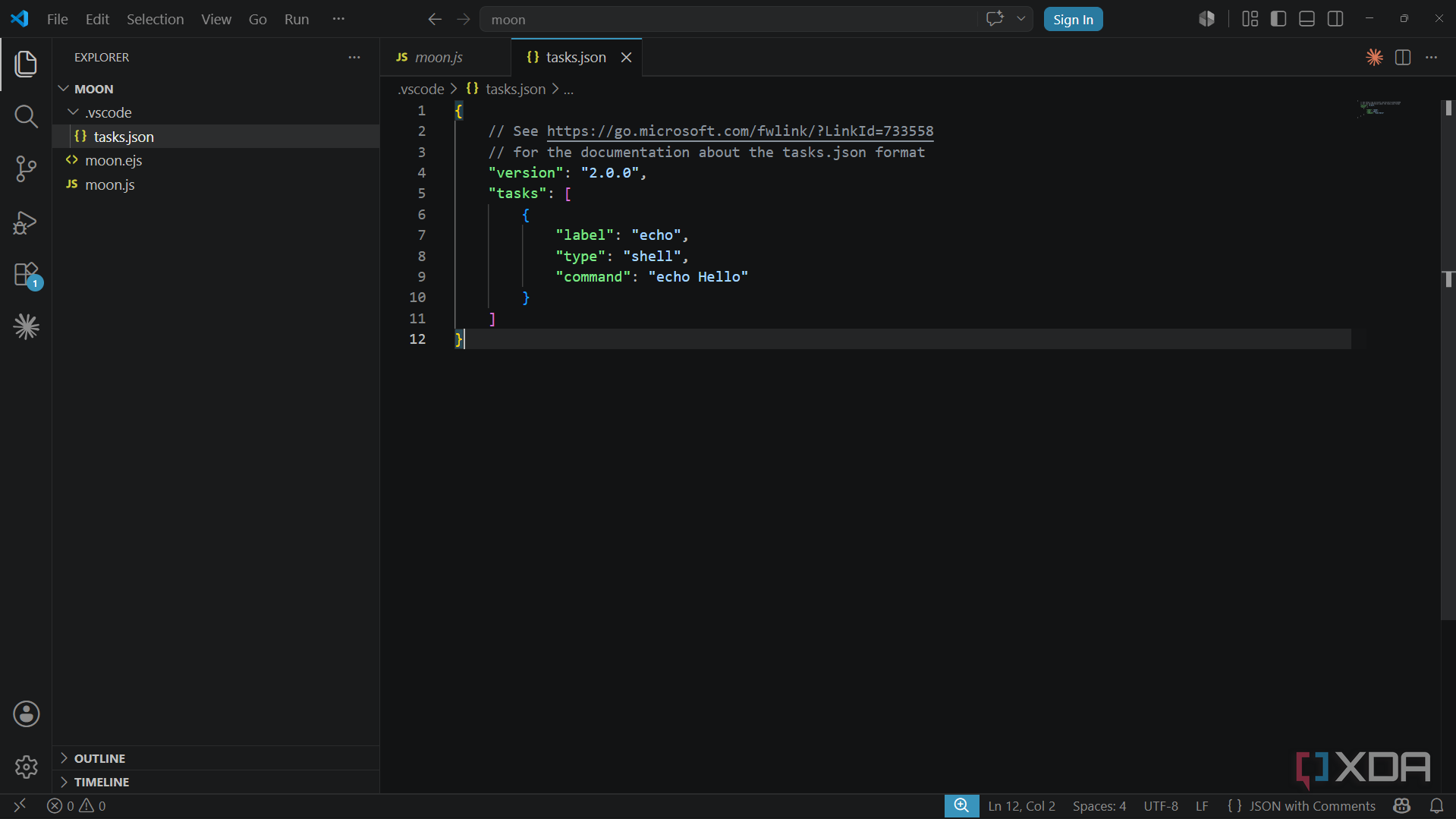Toggle Primary Side Bar visibility
Viewport: 1456px width, 819px height.
pos(1278,19)
